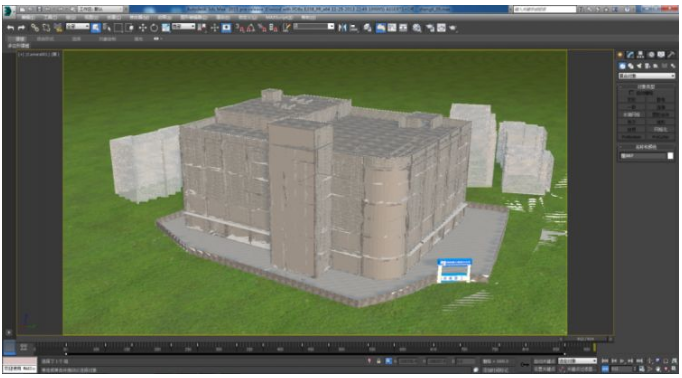Open the Utilities hammer panel icon
Screen dimensions: 682x378
(x=671, y=54)
